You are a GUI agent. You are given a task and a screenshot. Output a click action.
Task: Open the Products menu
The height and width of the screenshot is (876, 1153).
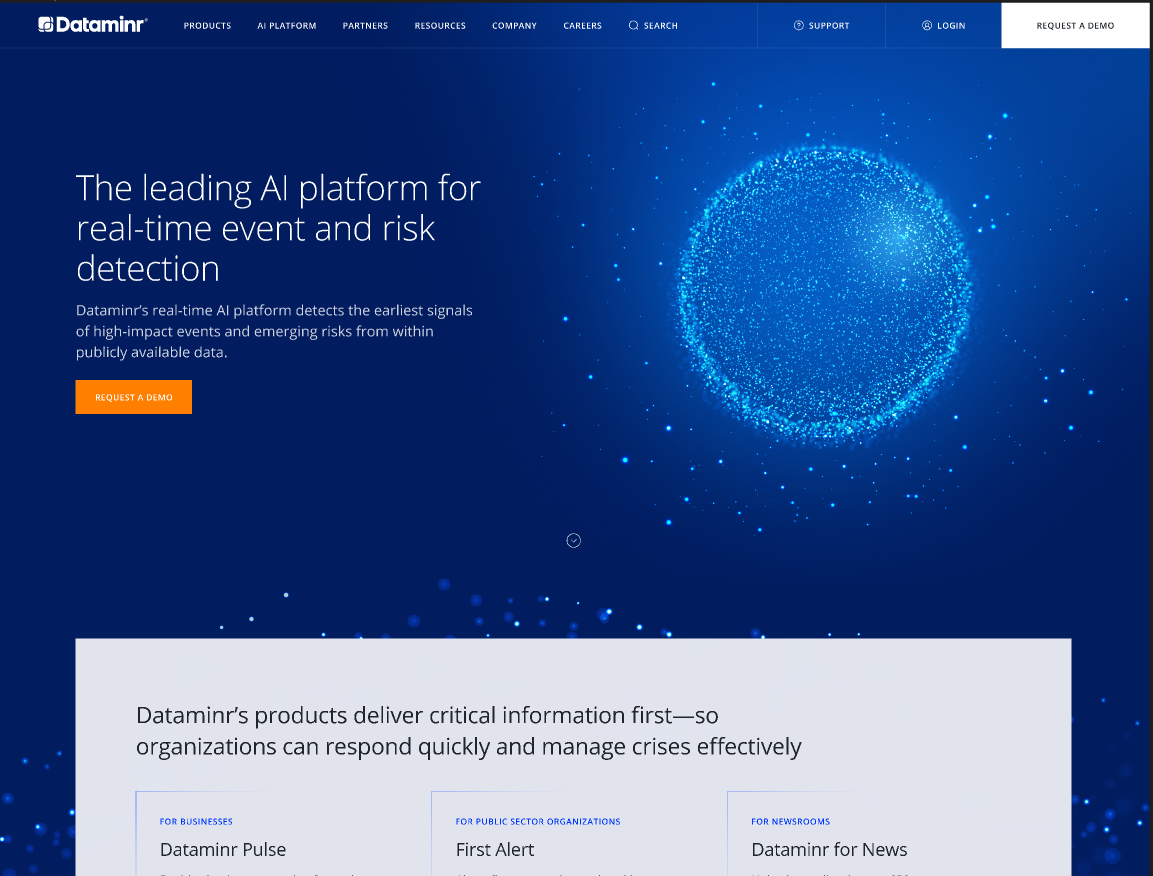click(207, 26)
